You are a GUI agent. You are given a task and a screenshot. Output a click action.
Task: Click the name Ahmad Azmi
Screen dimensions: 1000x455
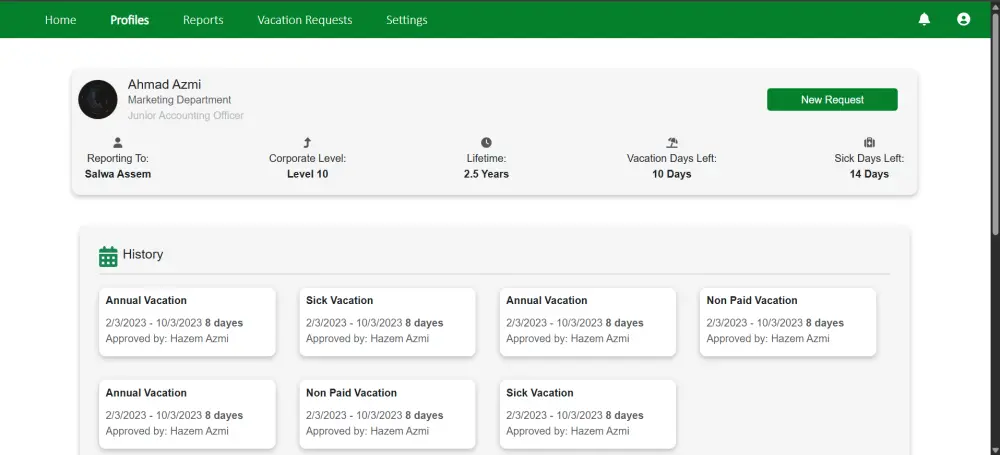tap(165, 84)
